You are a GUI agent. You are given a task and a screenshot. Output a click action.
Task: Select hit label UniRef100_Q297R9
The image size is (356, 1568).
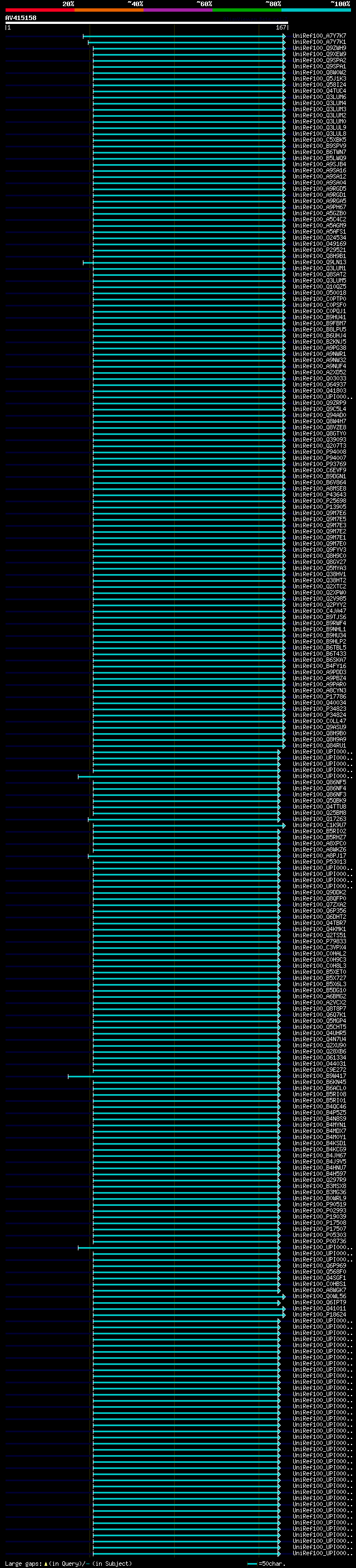319,1180
